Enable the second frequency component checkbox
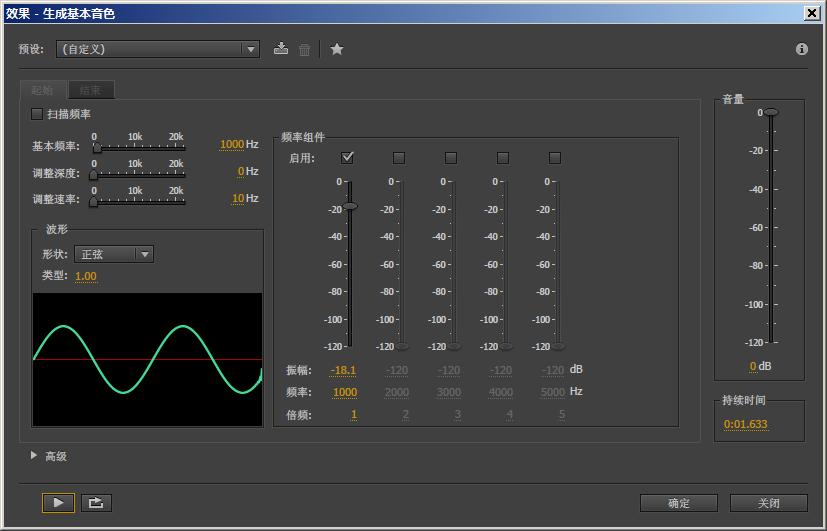 coord(399,158)
